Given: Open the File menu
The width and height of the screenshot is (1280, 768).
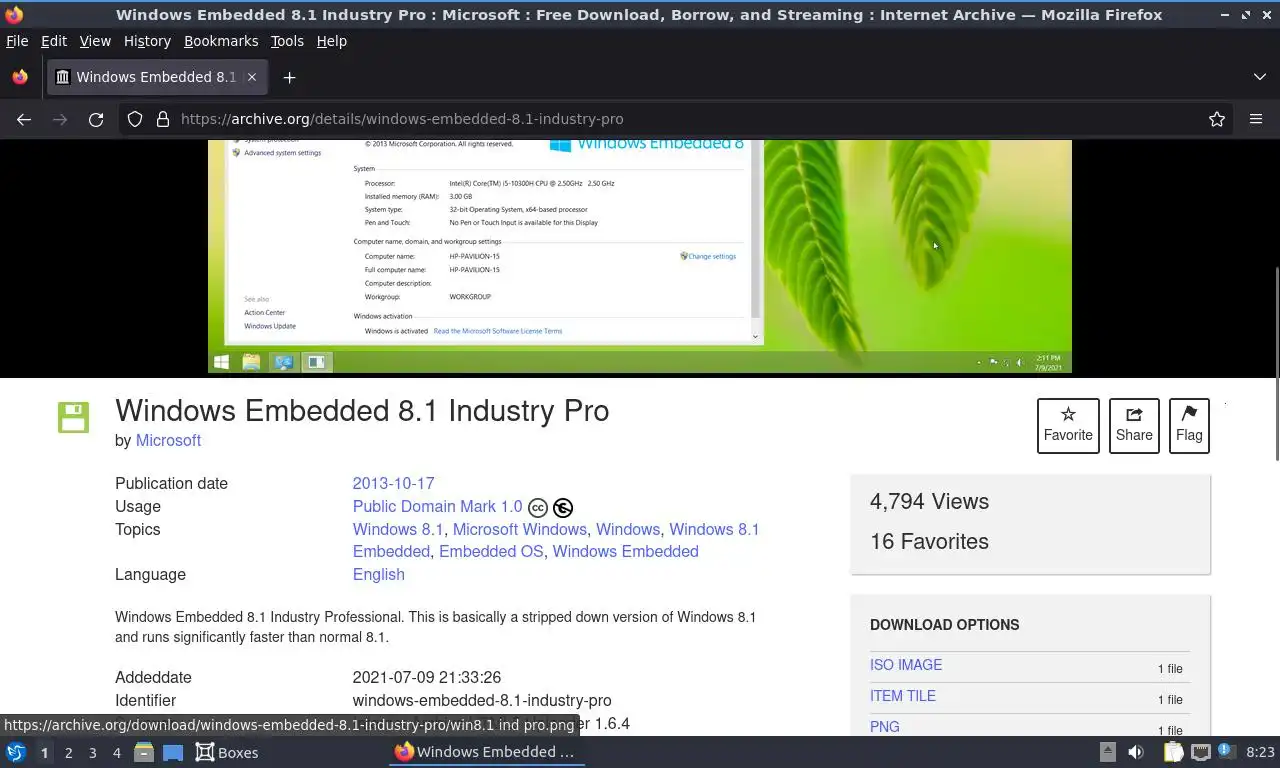Looking at the screenshot, I should (17, 41).
